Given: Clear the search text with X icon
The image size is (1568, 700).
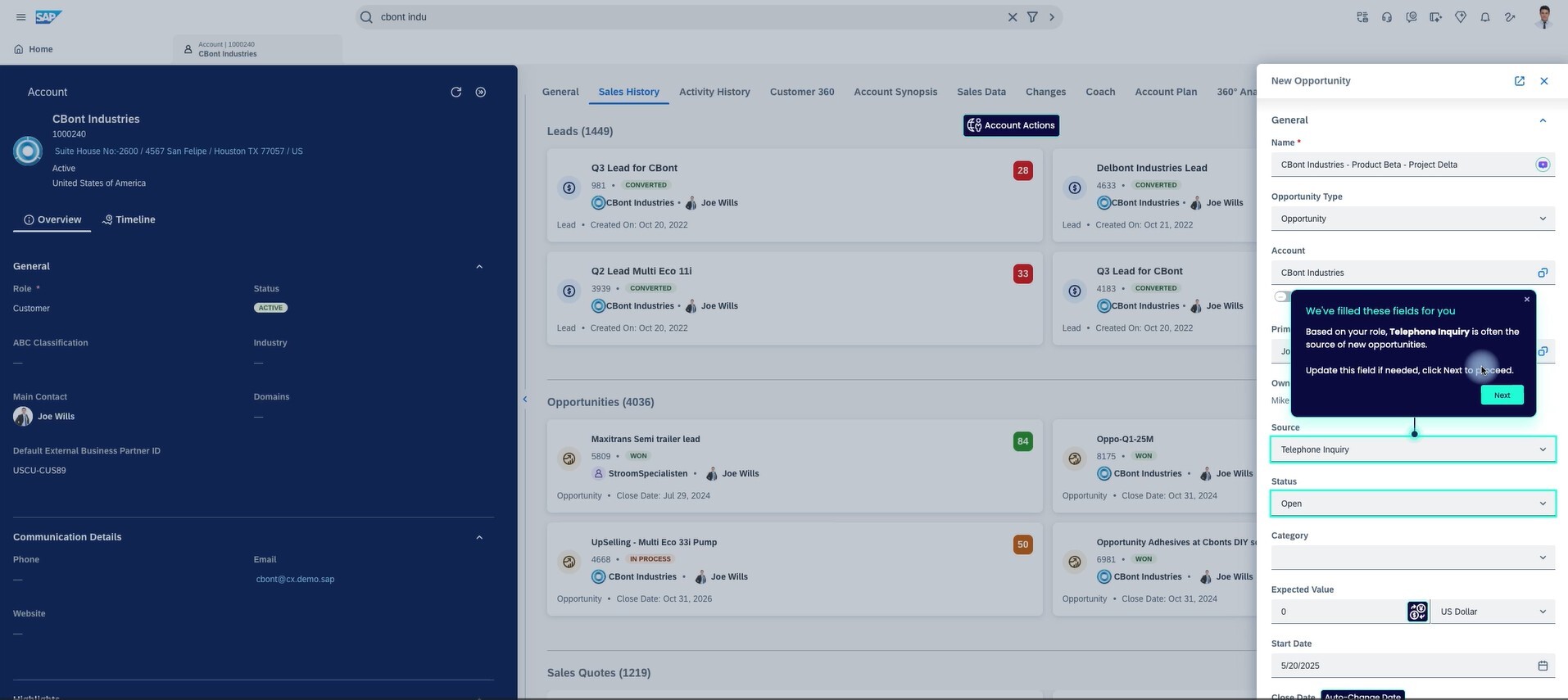Looking at the screenshot, I should pyautogui.click(x=1013, y=17).
